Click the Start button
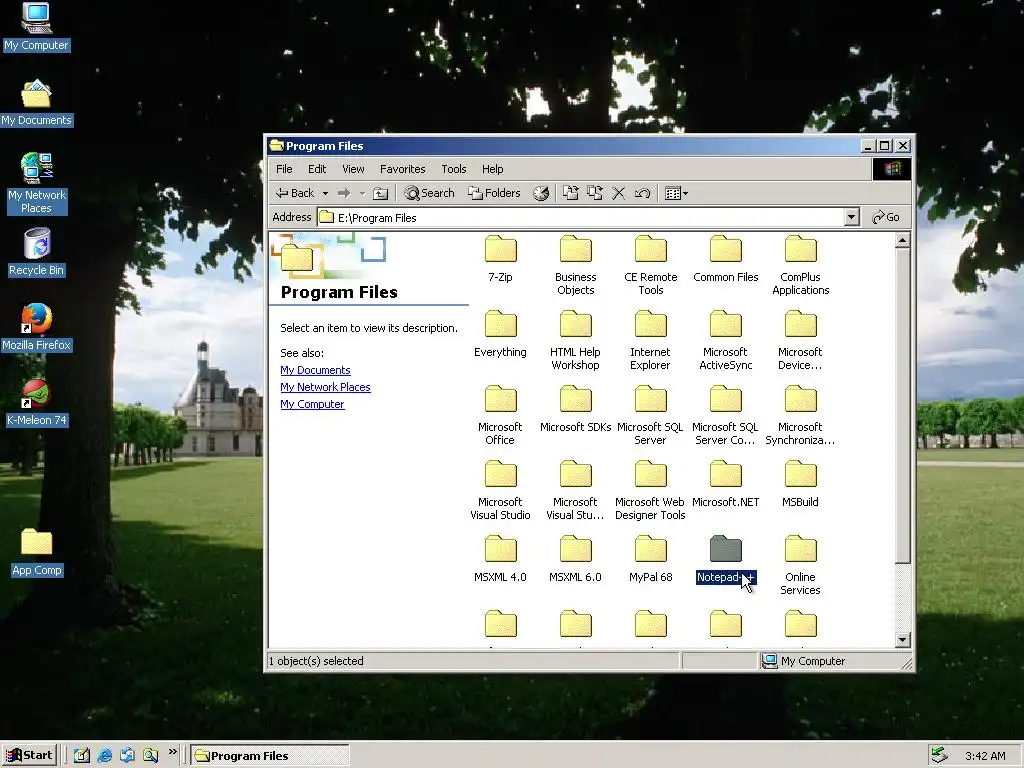 29,756
